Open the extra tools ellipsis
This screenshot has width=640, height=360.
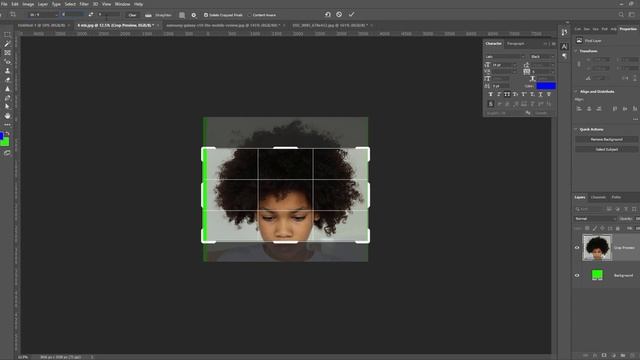click(7, 124)
